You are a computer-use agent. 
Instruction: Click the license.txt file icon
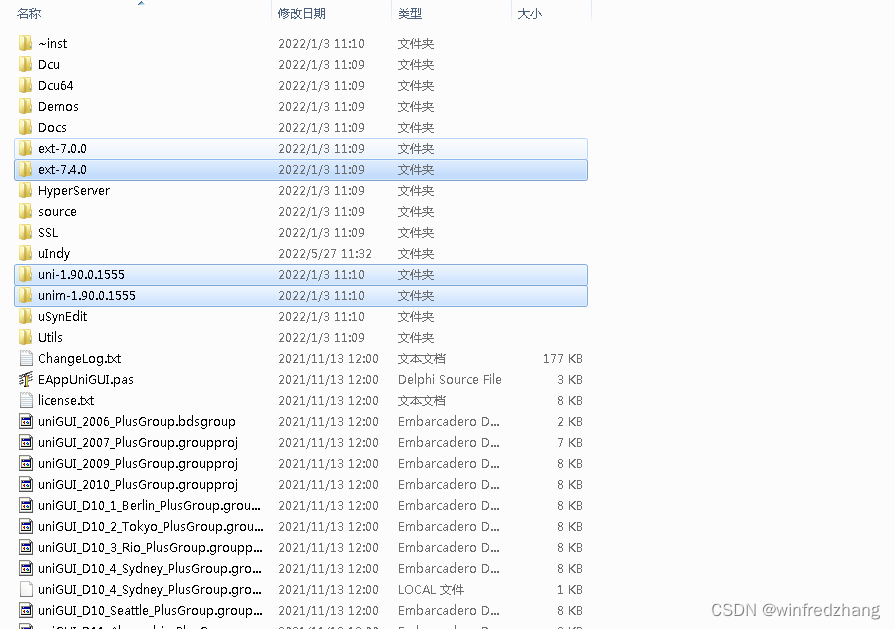pos(26,400)
